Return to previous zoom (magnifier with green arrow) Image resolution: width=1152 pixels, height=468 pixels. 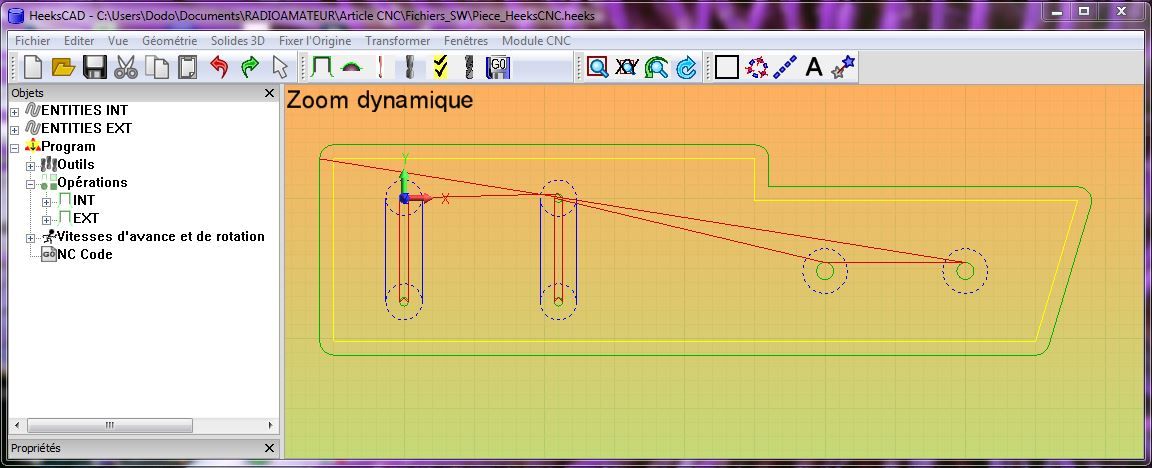pyautogui.click(x=656, y=68)
